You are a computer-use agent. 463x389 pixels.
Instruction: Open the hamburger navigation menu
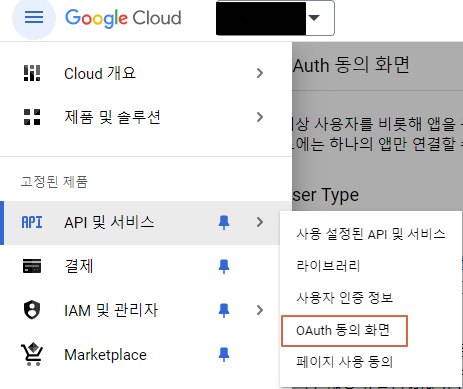(x=34, y=17)
